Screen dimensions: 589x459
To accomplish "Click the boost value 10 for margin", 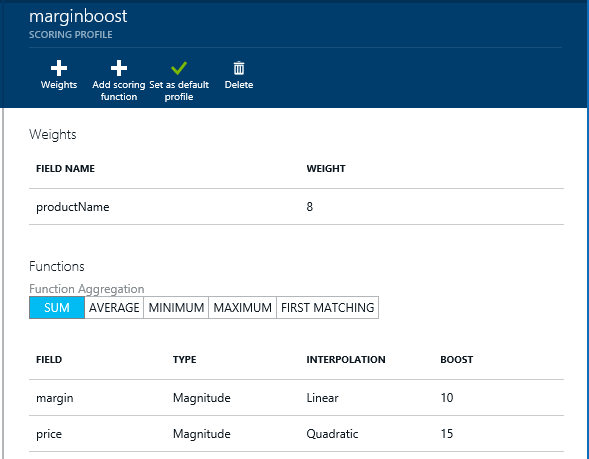I will click(x=447, y=397).
